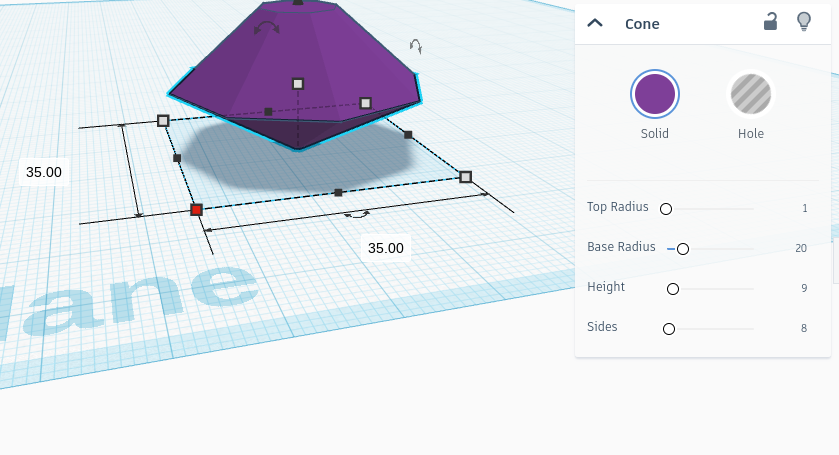
Task: Switch the shape to Hole
Action: (x=751, y=94)
